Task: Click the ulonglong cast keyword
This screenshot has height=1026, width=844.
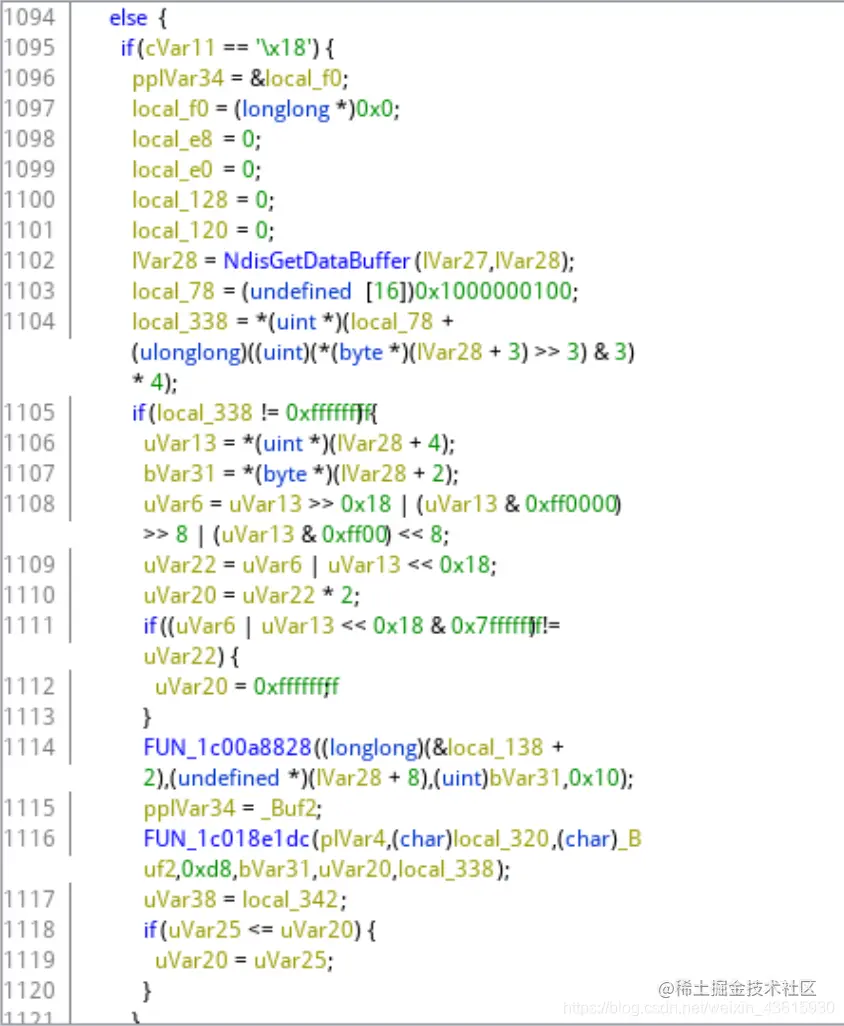Action: (x=190, y=353)
